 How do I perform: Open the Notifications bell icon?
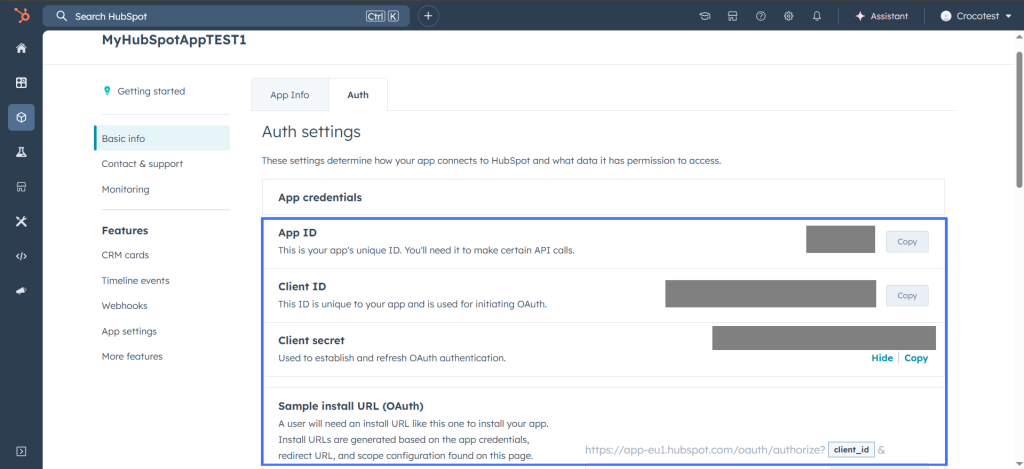click(x=817, y=16)
